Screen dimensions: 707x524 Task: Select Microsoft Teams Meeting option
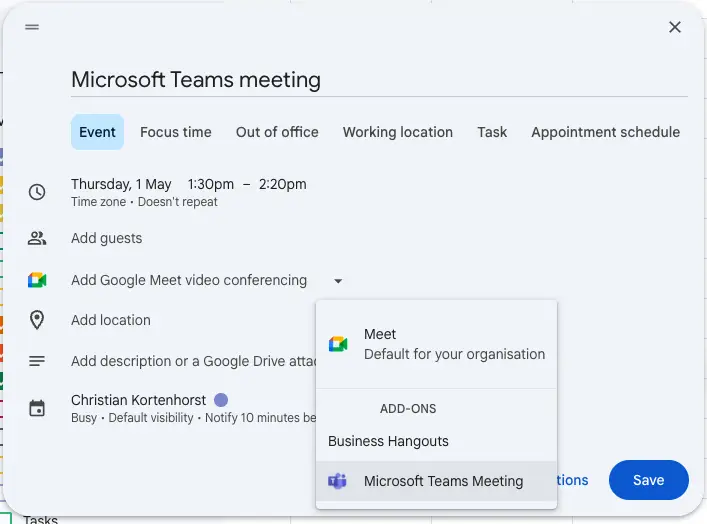(443, 481)
